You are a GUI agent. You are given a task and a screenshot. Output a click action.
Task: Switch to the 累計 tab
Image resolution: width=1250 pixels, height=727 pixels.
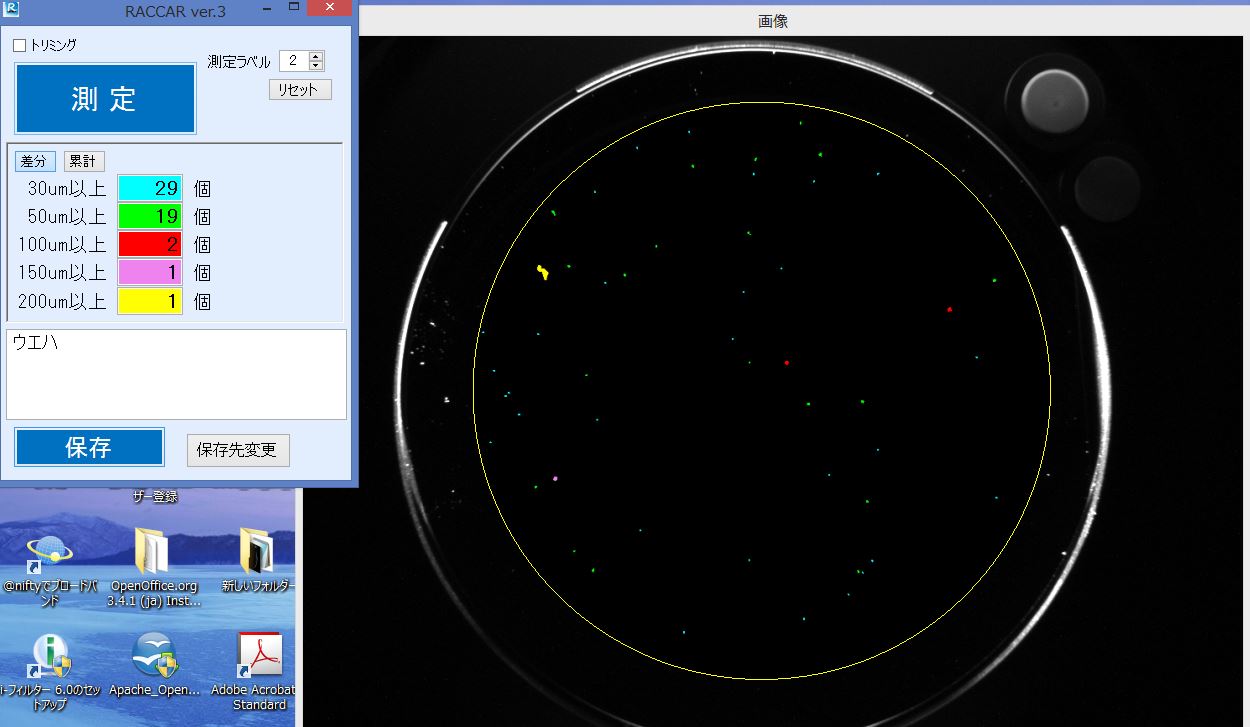tap(84, 161)
